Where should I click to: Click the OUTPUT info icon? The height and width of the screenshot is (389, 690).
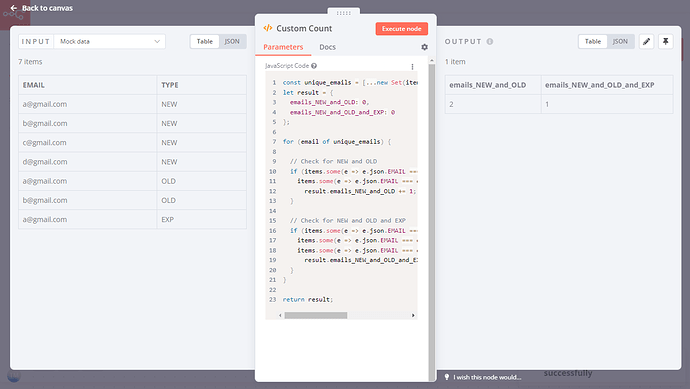click(x=490, y=41)
